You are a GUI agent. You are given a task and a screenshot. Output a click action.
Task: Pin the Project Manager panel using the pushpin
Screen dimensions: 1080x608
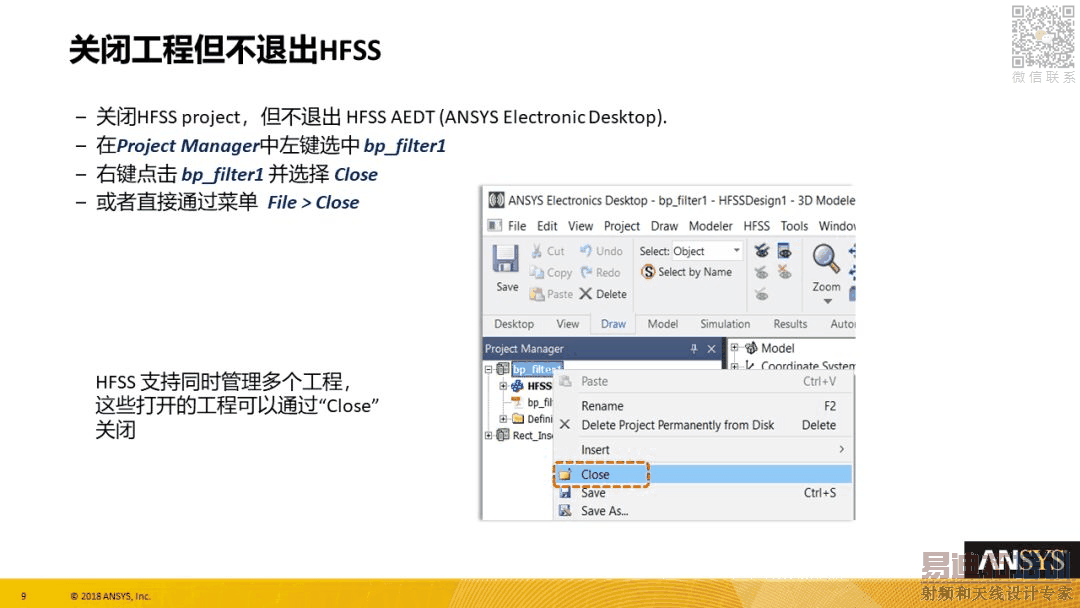694,349
